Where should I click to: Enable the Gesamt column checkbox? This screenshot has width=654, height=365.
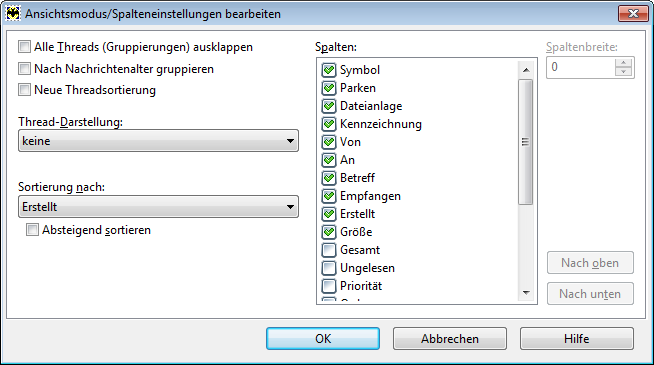click(329, 250)
